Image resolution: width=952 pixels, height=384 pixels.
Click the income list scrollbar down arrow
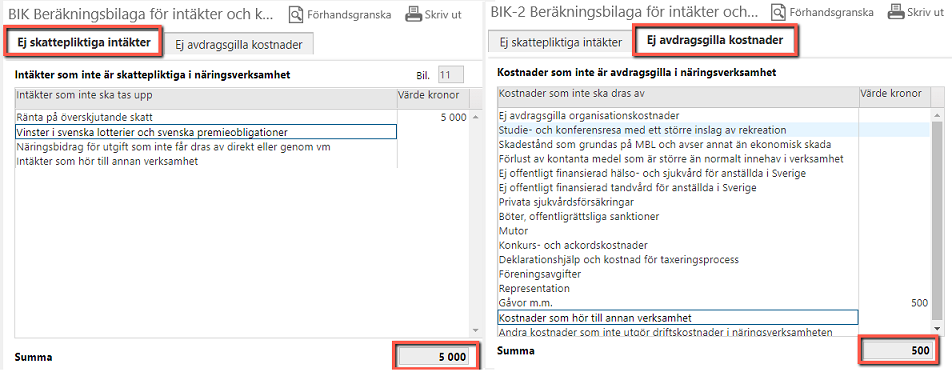pyautogui.click(x=475, y=330)
